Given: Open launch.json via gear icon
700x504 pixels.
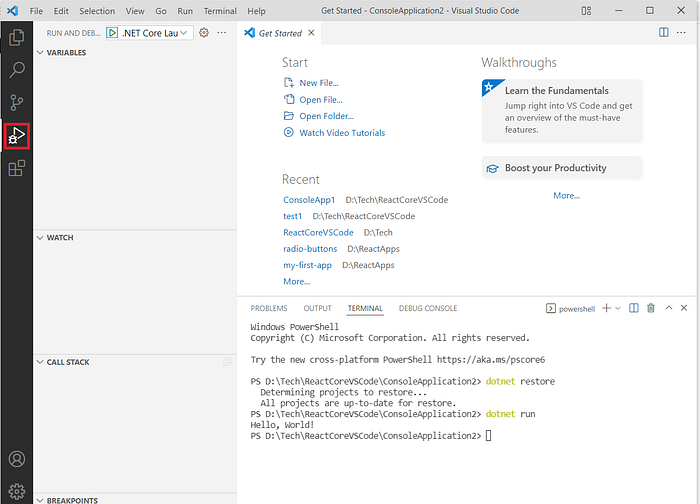Looking at the screenshot, I should [x=204, y=33].
